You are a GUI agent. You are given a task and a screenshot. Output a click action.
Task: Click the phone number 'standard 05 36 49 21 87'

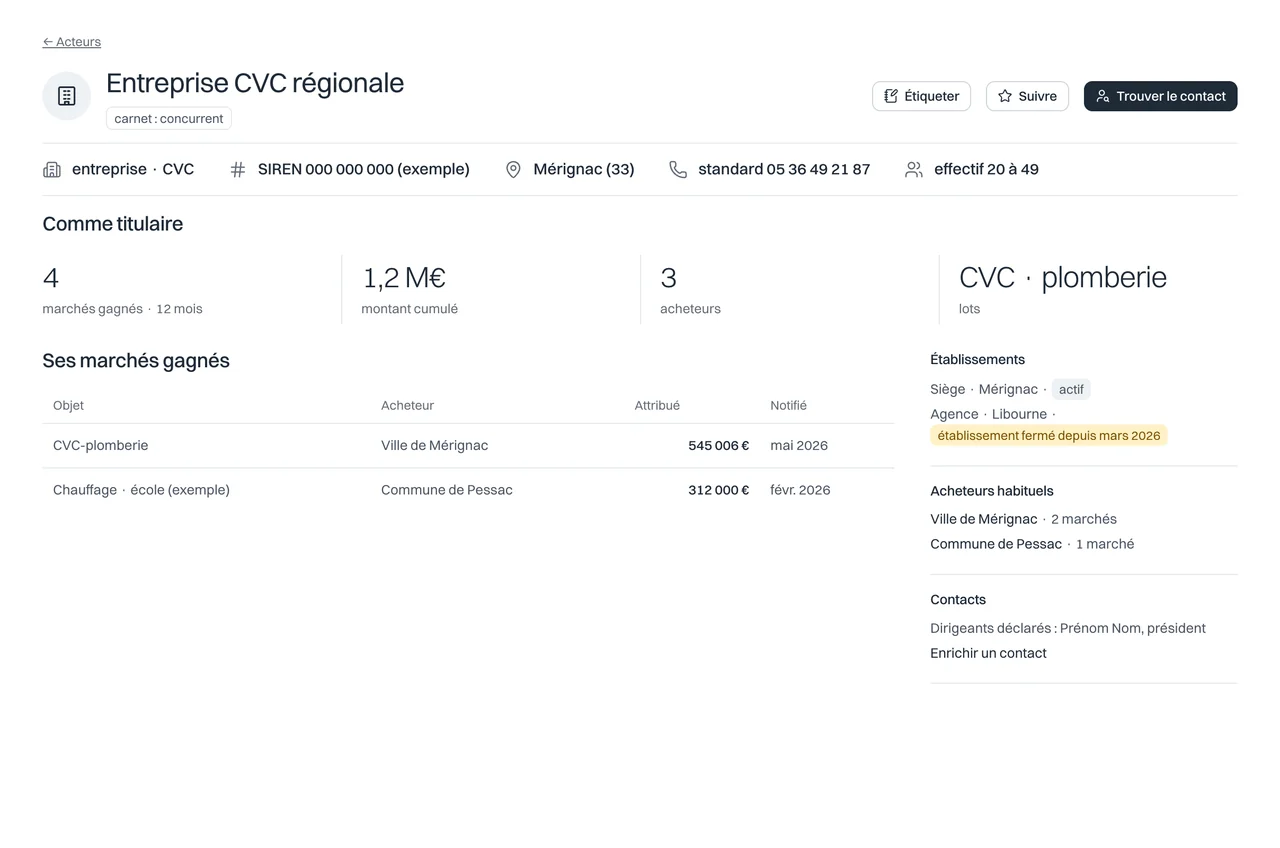tap(784, 169)
